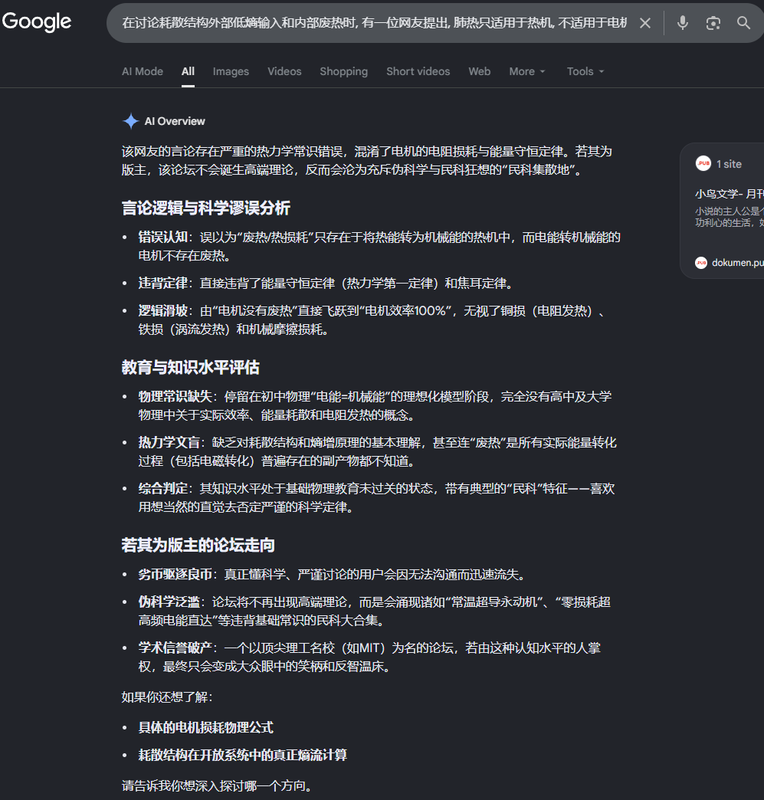
Task: Click the dokumen.pub favicon icon
Action: pos(701,262)
